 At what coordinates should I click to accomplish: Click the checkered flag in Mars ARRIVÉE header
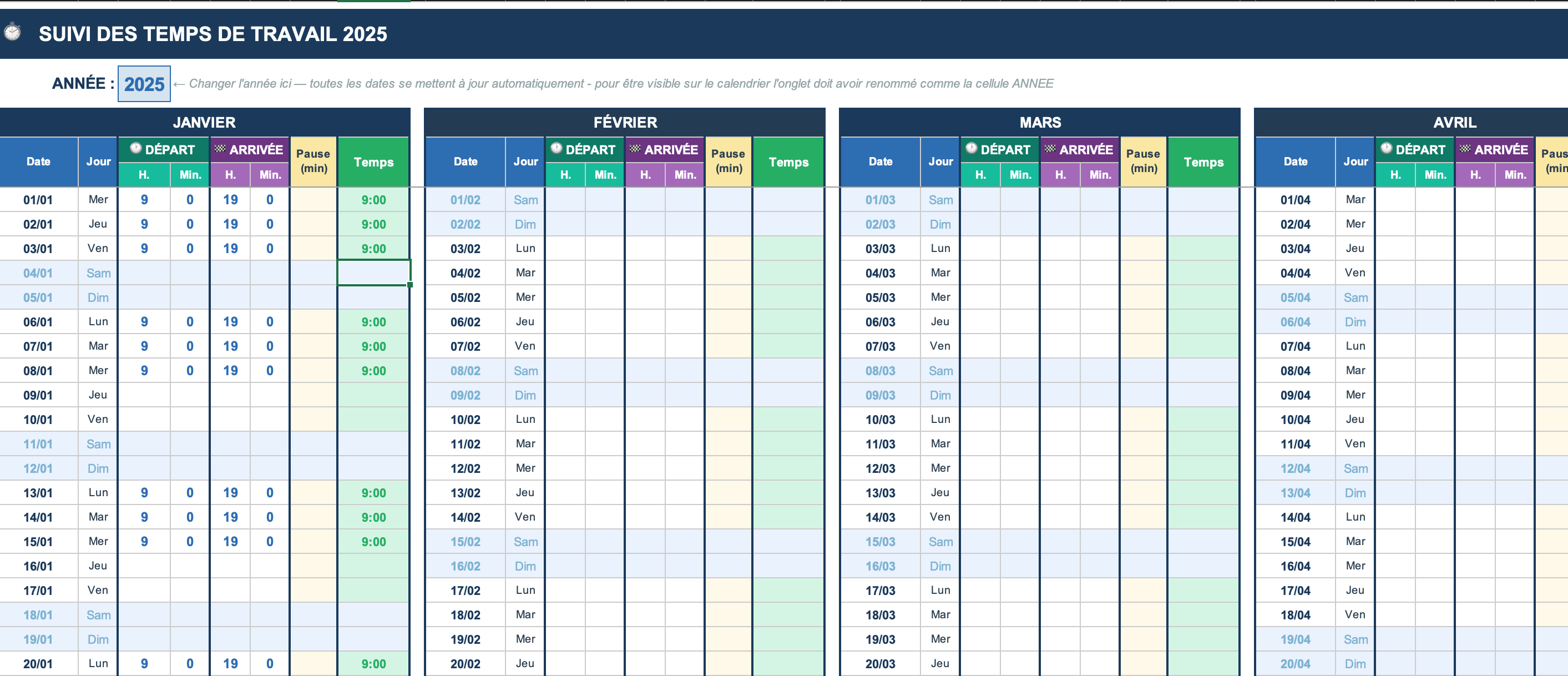1050,149
